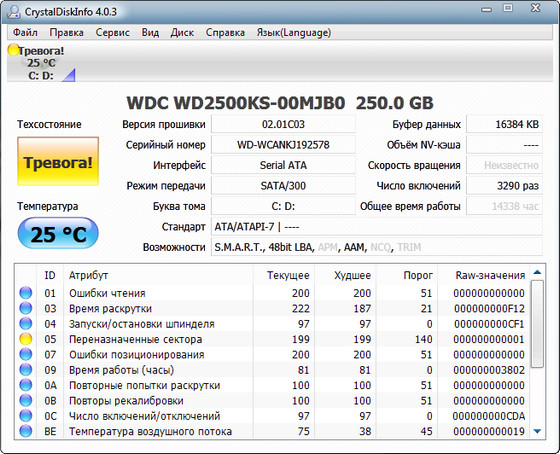Select the Ошибки чтения attribute row

click(x=272, y=293)
